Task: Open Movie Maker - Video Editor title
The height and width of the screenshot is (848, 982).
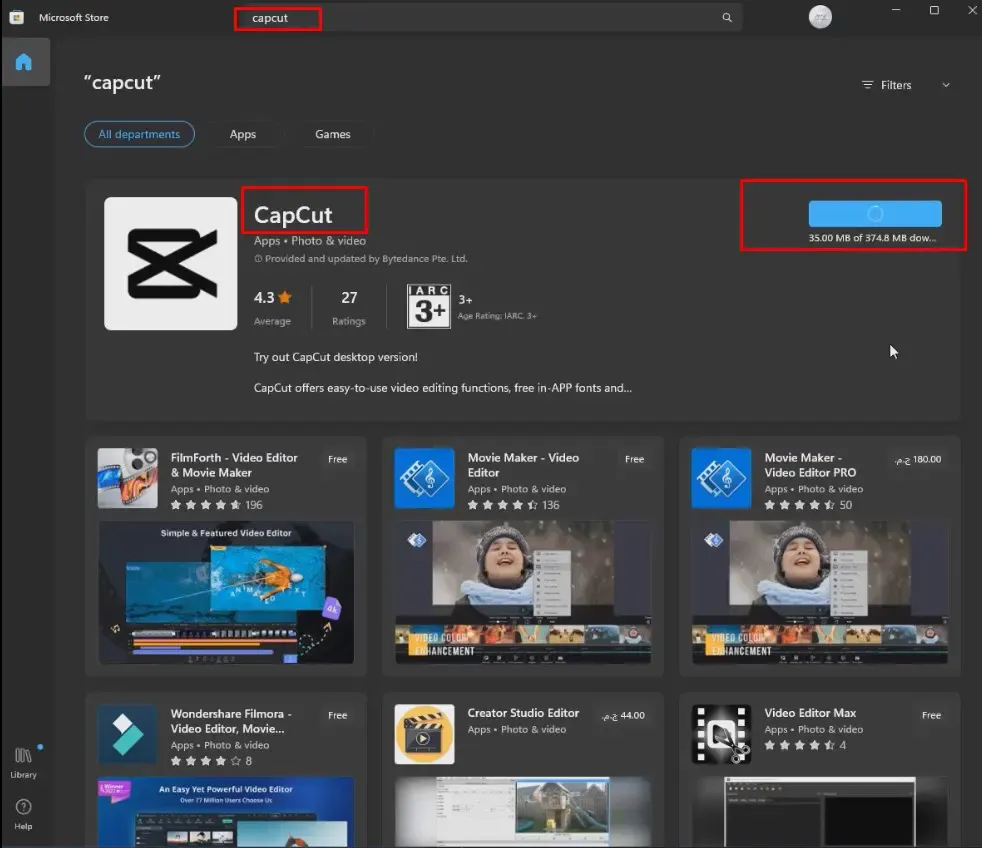Action: click(x=524, y=465)
